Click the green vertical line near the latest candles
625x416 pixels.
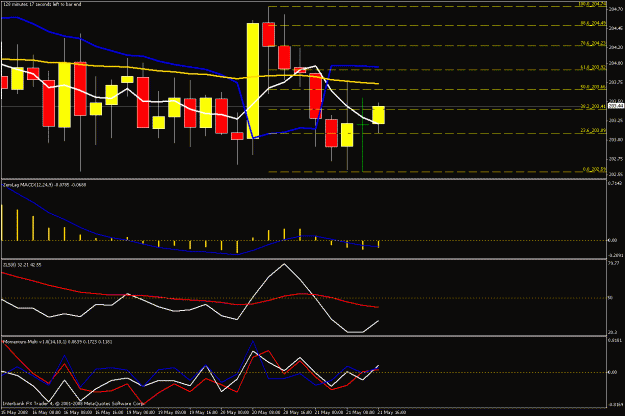(x=362, y=135)
